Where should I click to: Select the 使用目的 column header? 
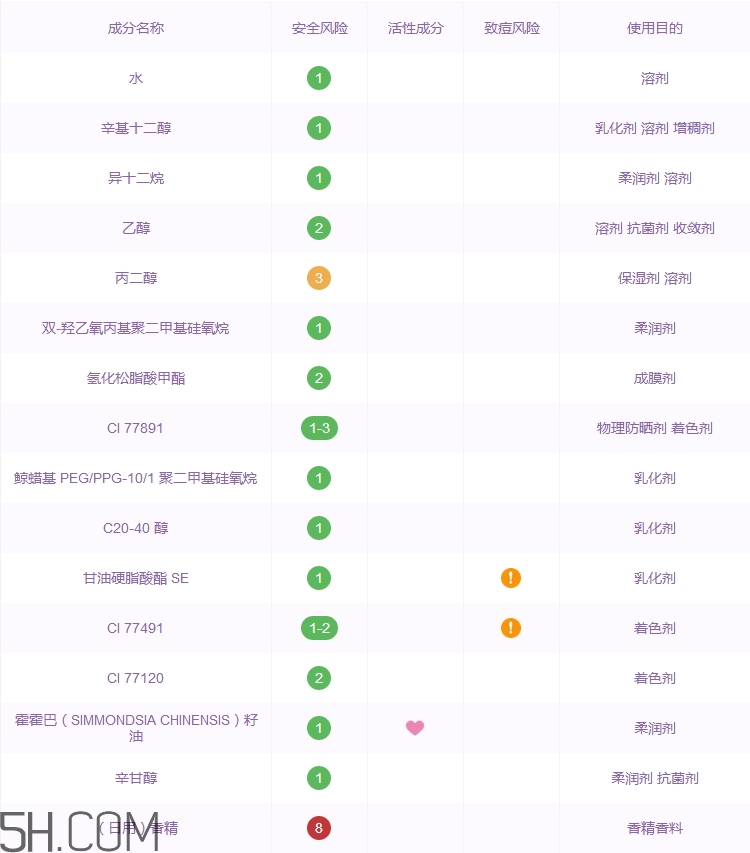[654, 28]
